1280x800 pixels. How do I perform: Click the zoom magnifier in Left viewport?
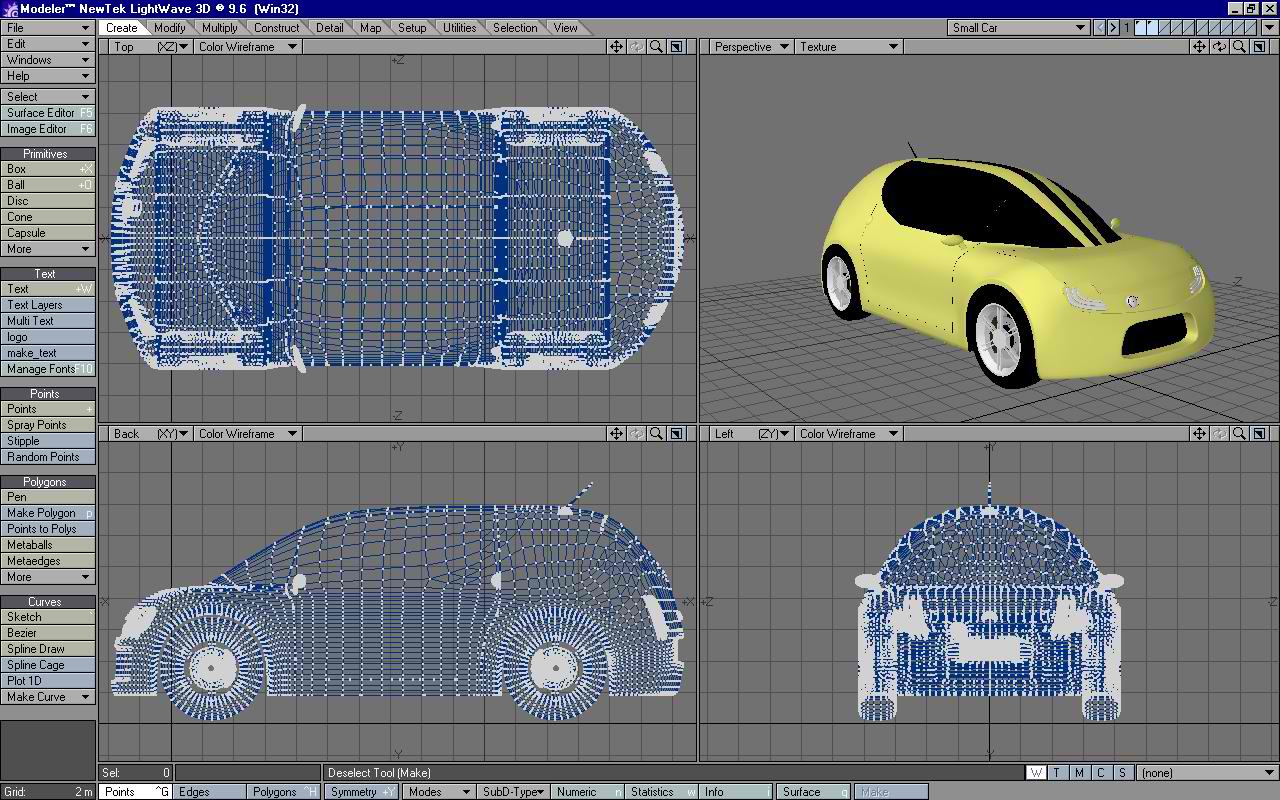coord(1239,434)
